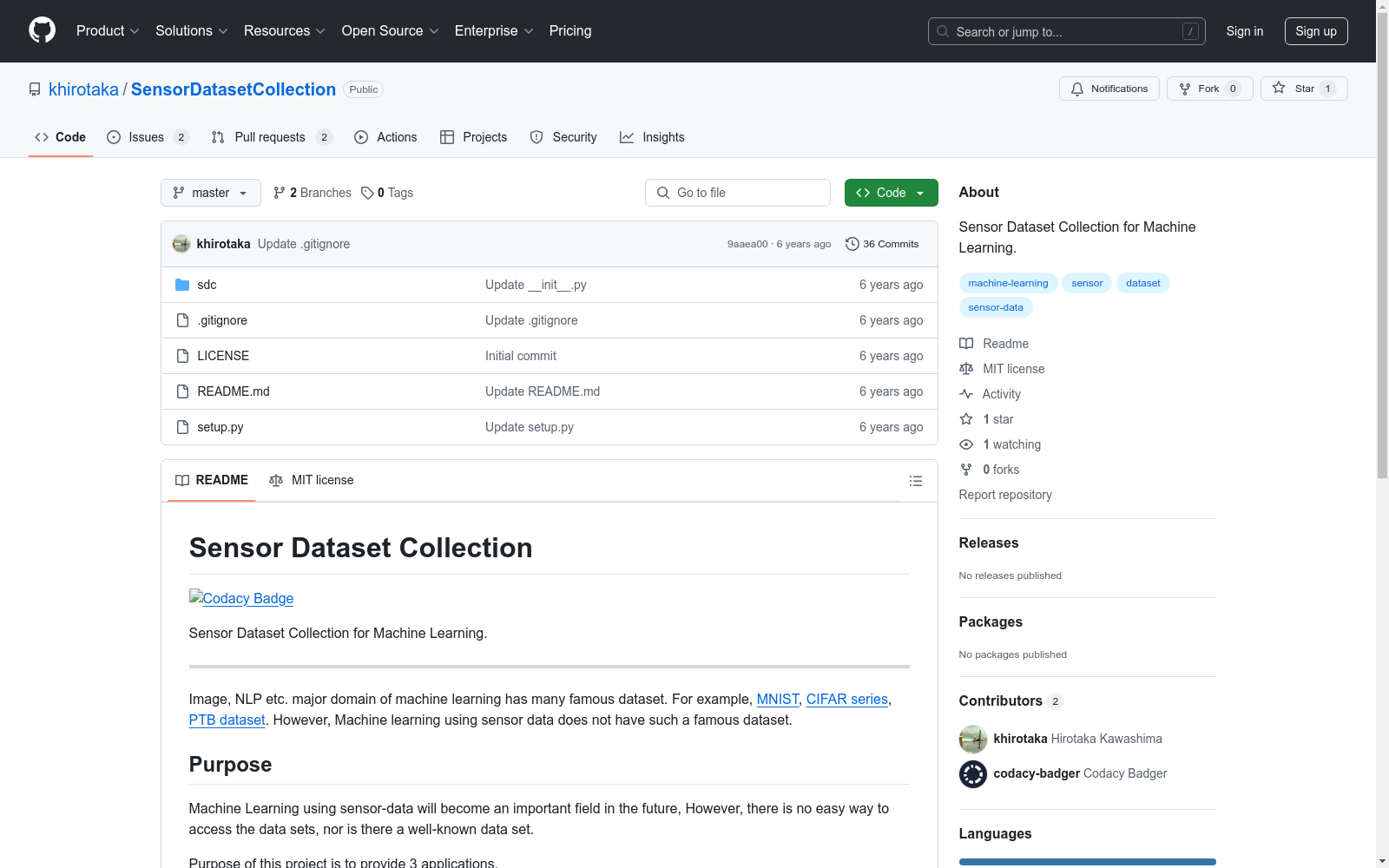Open Activity link in About sidebar
Image resolution: width=1389 pixels, height=868 pixels.
point(990,394)
